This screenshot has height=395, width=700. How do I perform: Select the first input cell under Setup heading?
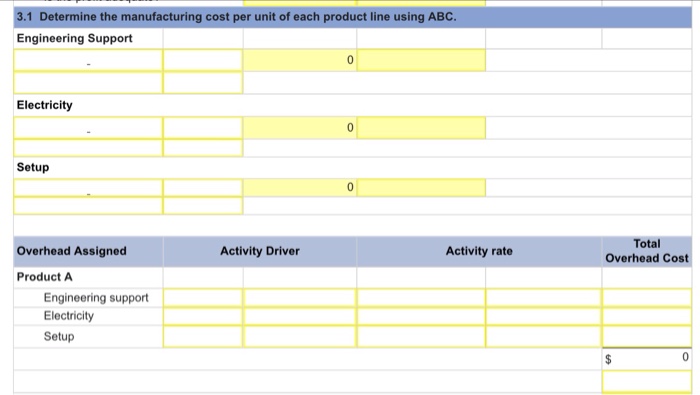(x=88, y=188)
